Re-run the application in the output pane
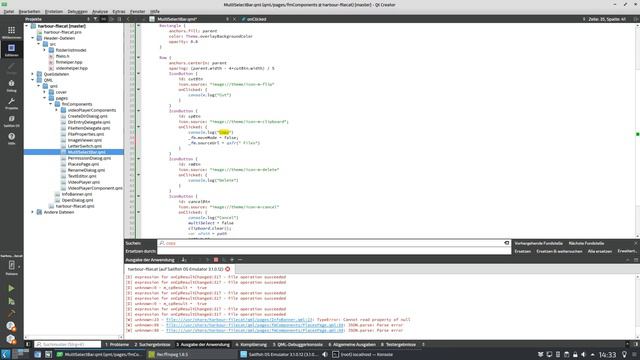Screen dimensions: 640x360 [x=208, y=260]
